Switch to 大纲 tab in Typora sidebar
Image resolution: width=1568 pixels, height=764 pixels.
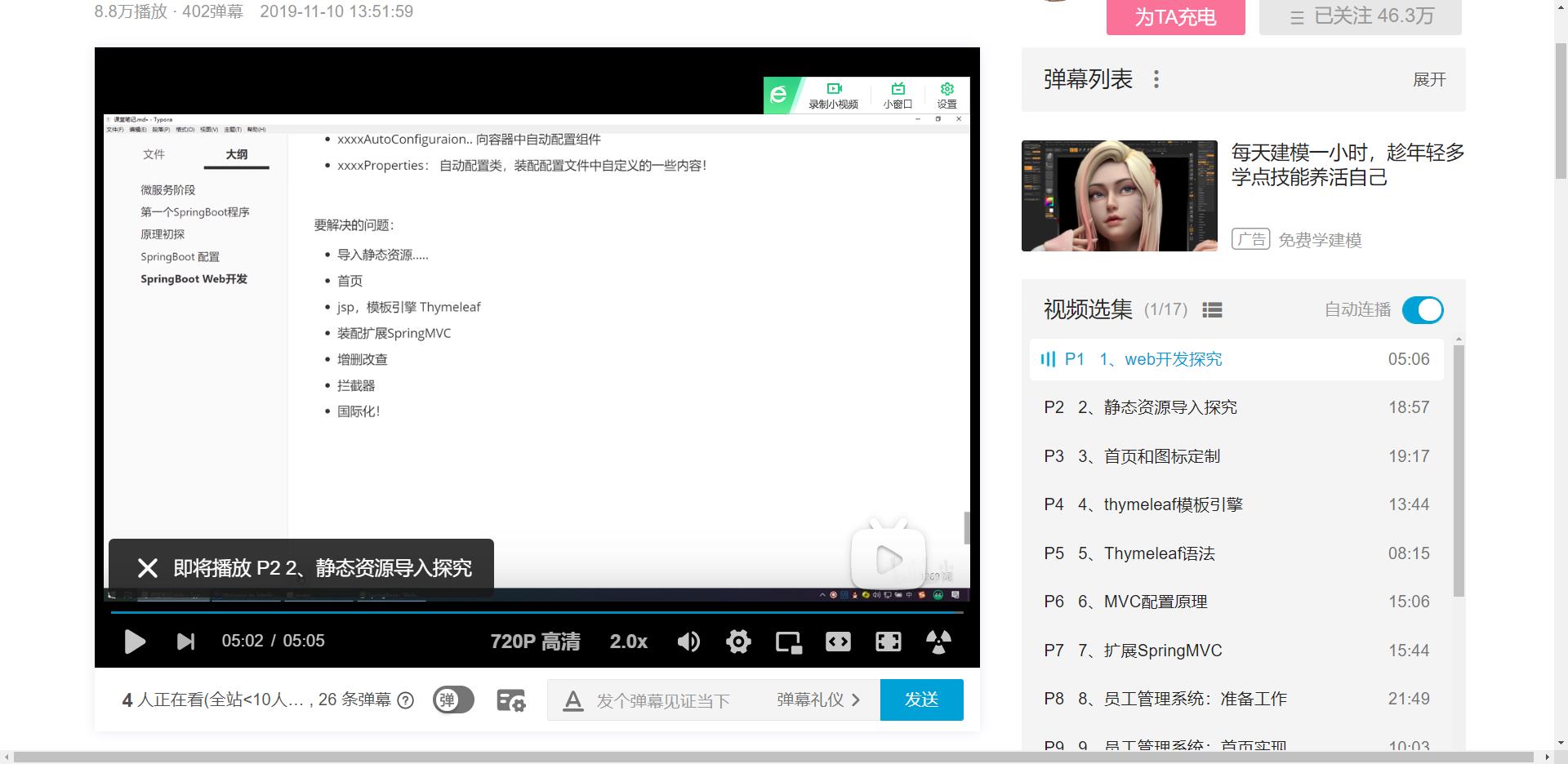(x=236, y=154)
